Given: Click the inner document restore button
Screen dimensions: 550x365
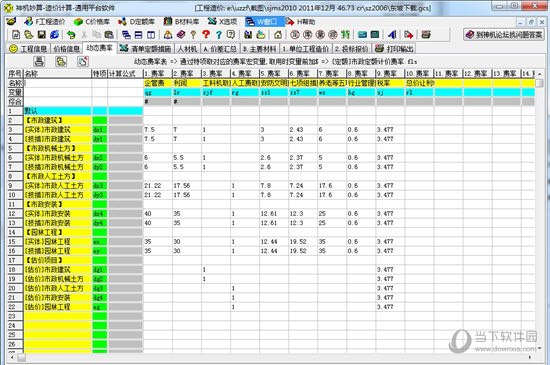Looking at the screenshot, I should (531, 22).
